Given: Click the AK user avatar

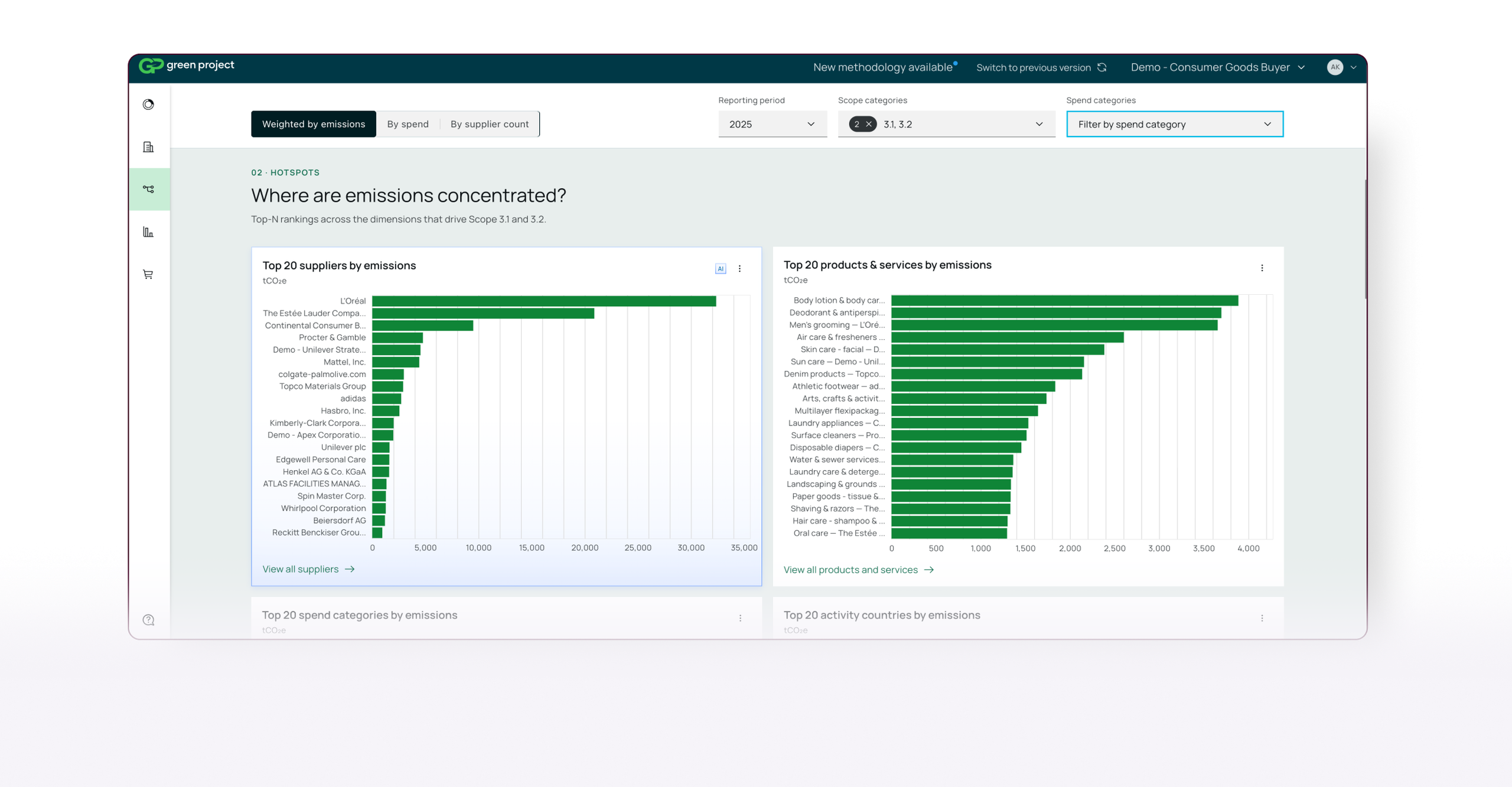Looking at the screenshot, I should (x=1335, y=67).
